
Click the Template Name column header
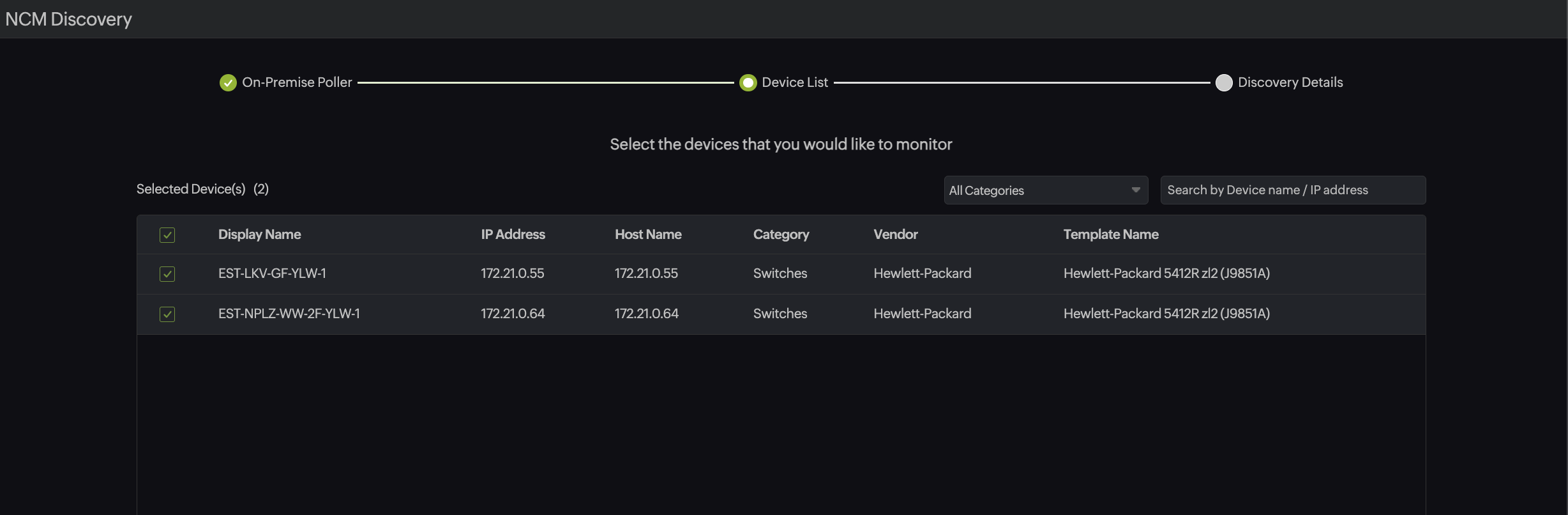click(x=1110, y=234)
